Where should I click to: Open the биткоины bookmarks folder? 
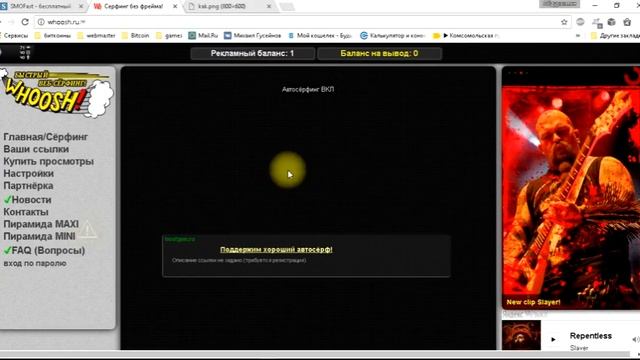tap(53, 36)
